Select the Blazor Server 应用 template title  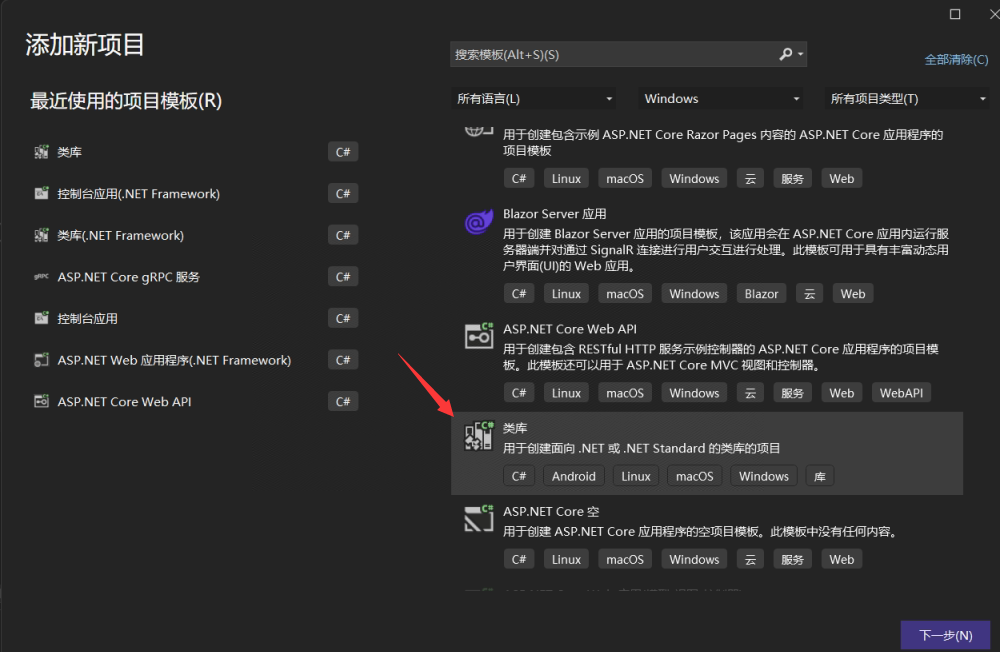click(554, 214)
